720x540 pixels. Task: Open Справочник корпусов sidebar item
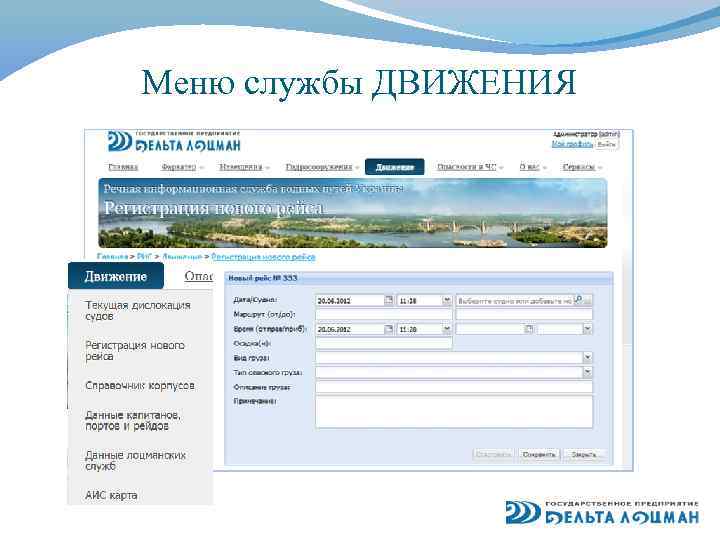140,385
